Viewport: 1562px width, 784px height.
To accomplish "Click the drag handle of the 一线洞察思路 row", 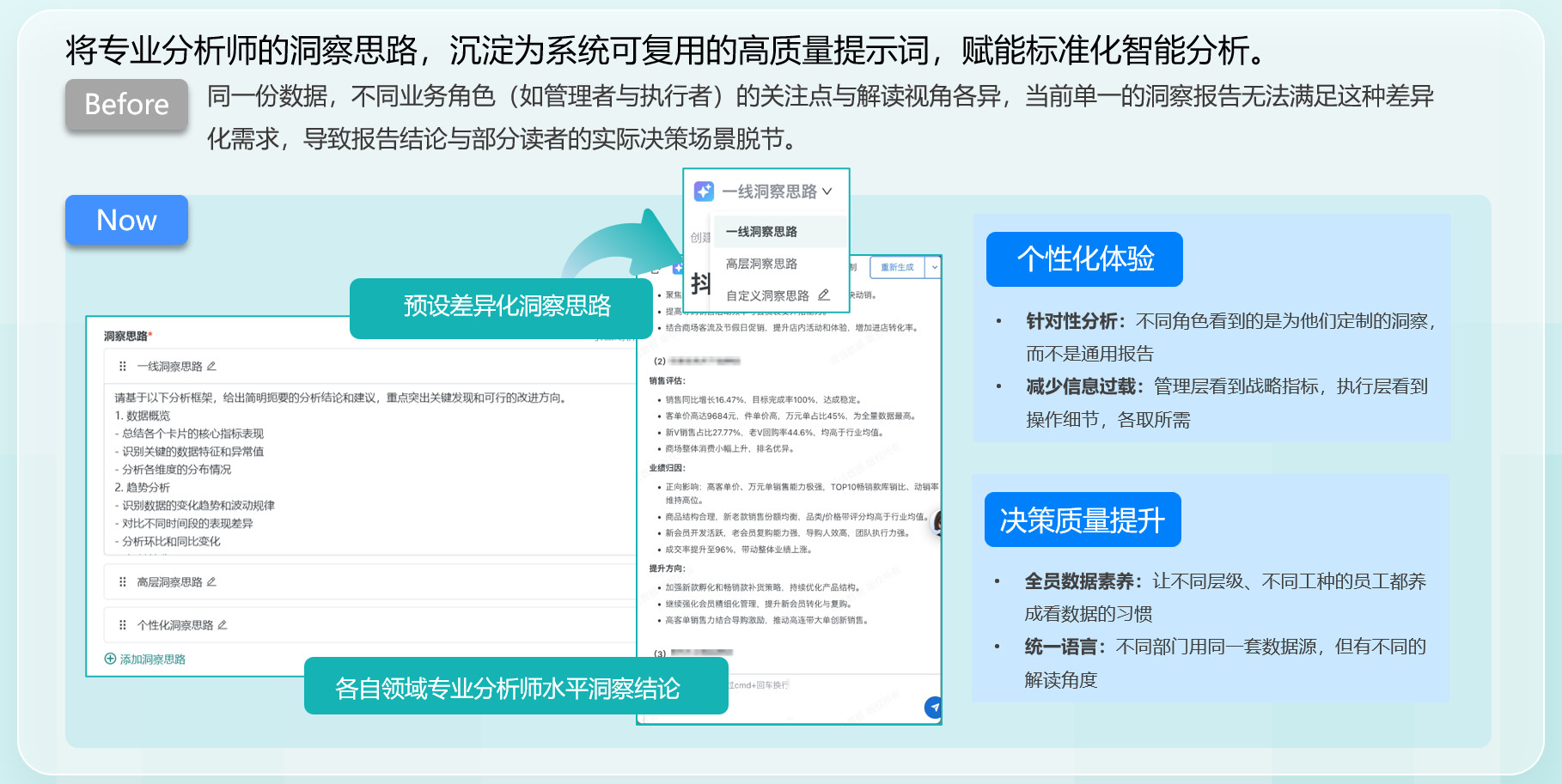I will pyautogui.click(x=123, y=367).
